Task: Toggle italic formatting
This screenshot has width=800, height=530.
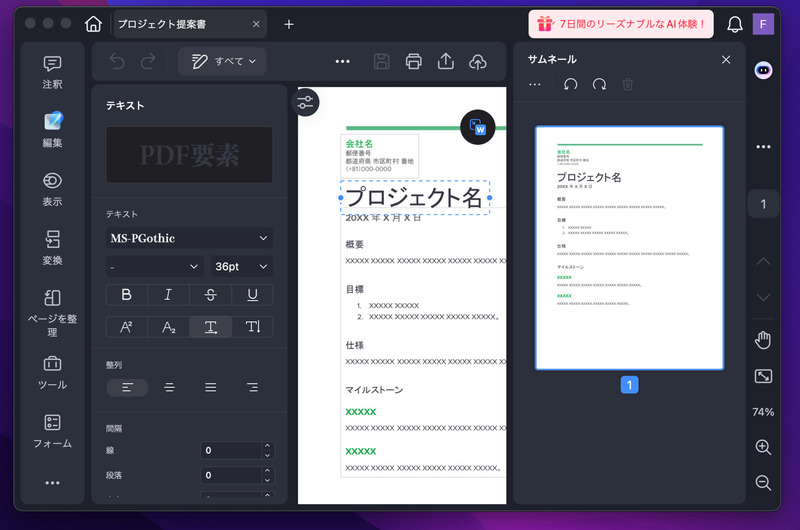Action: click(x=168, y=295)
